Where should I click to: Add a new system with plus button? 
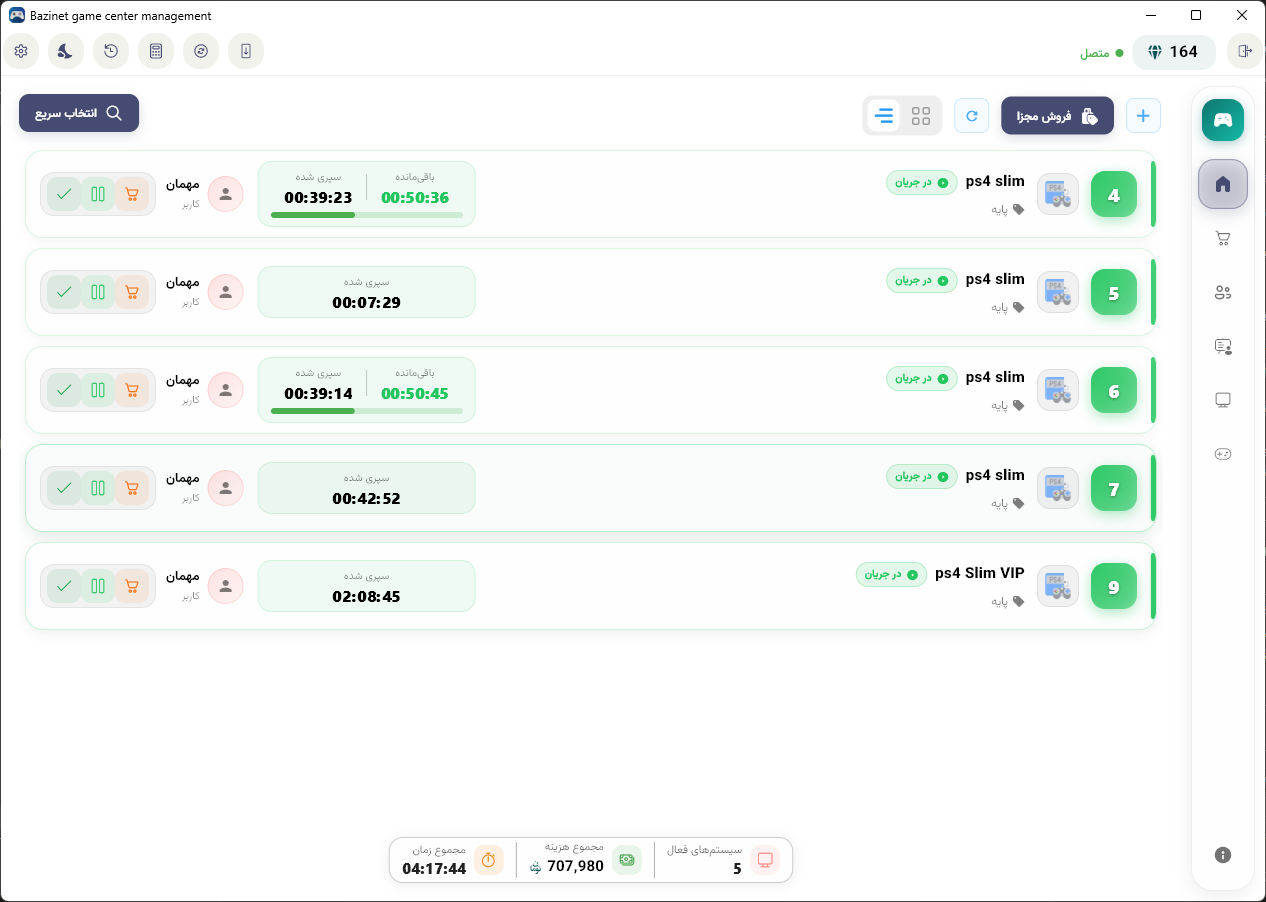pos(1143,116)
